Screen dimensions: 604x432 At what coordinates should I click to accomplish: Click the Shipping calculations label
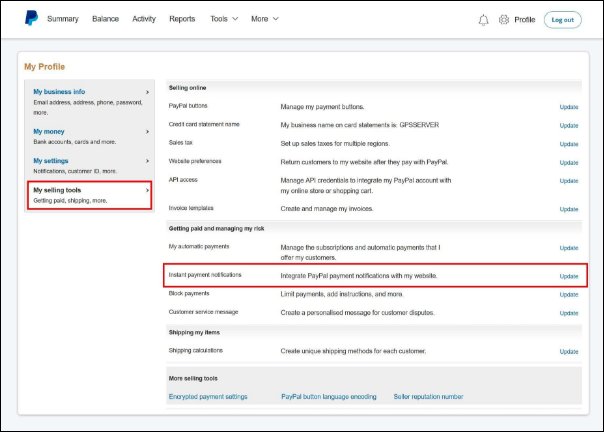pos(196,350)
